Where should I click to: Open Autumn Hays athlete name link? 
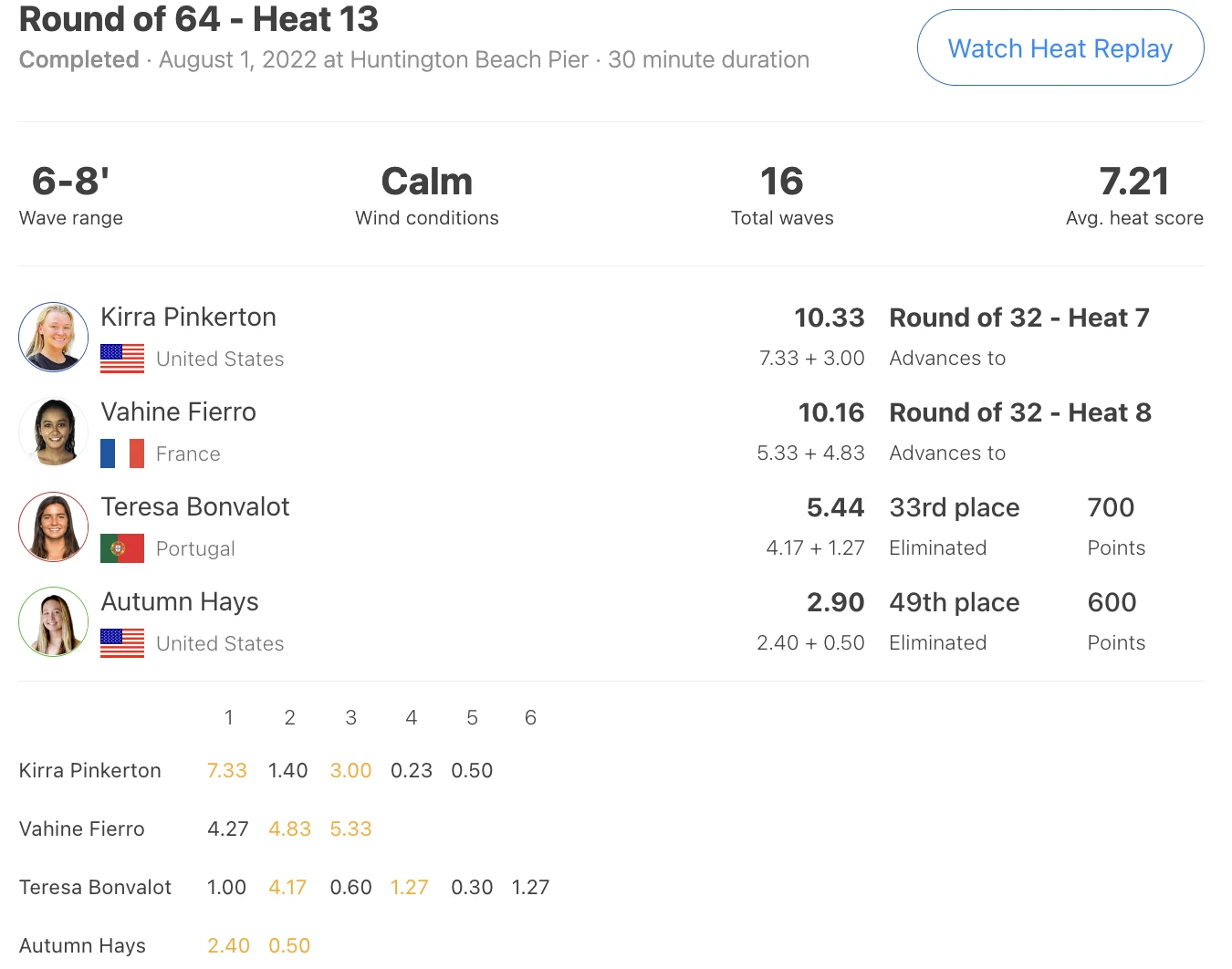180,602
